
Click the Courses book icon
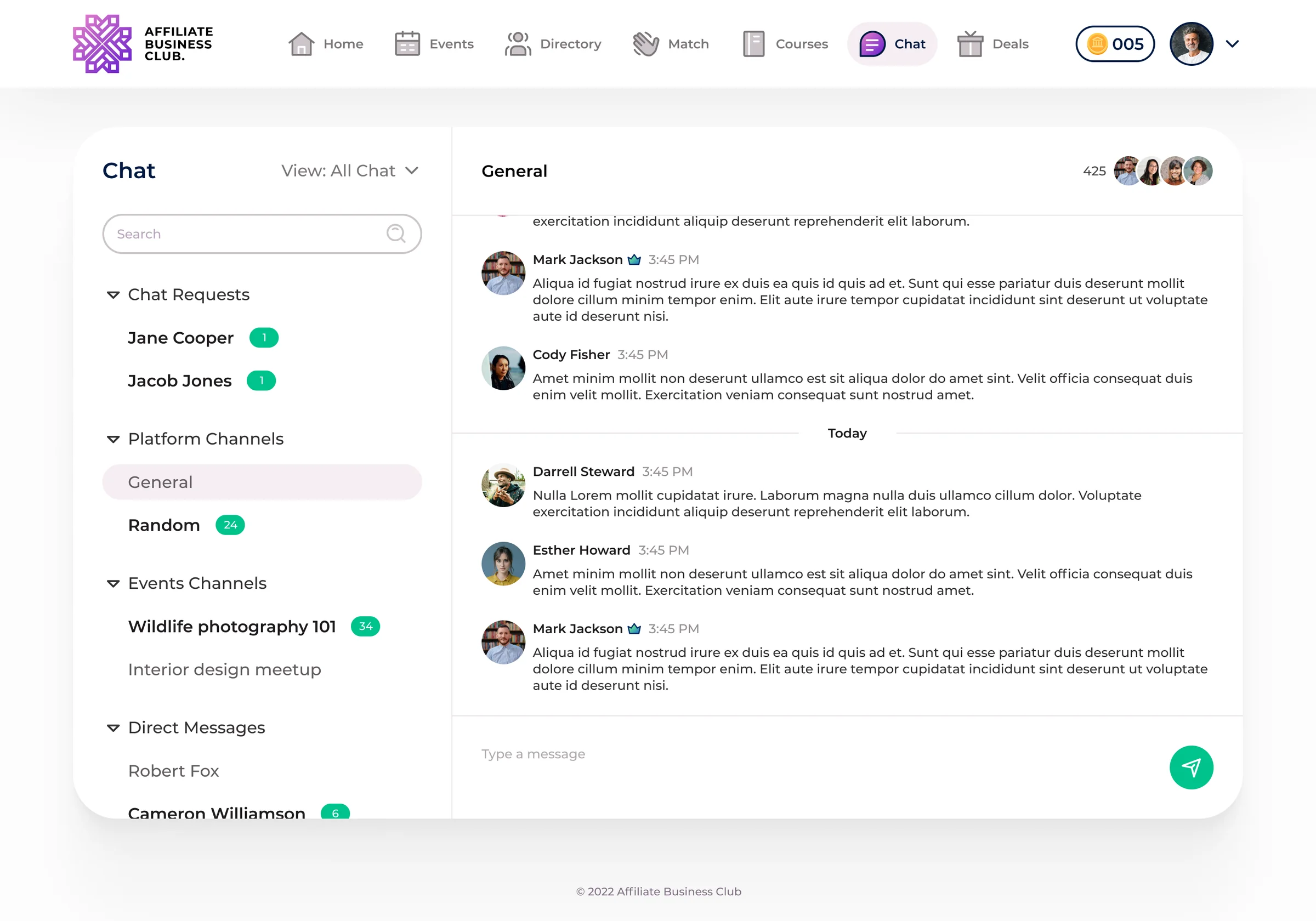pyautogui.click(x=754, y=43)
